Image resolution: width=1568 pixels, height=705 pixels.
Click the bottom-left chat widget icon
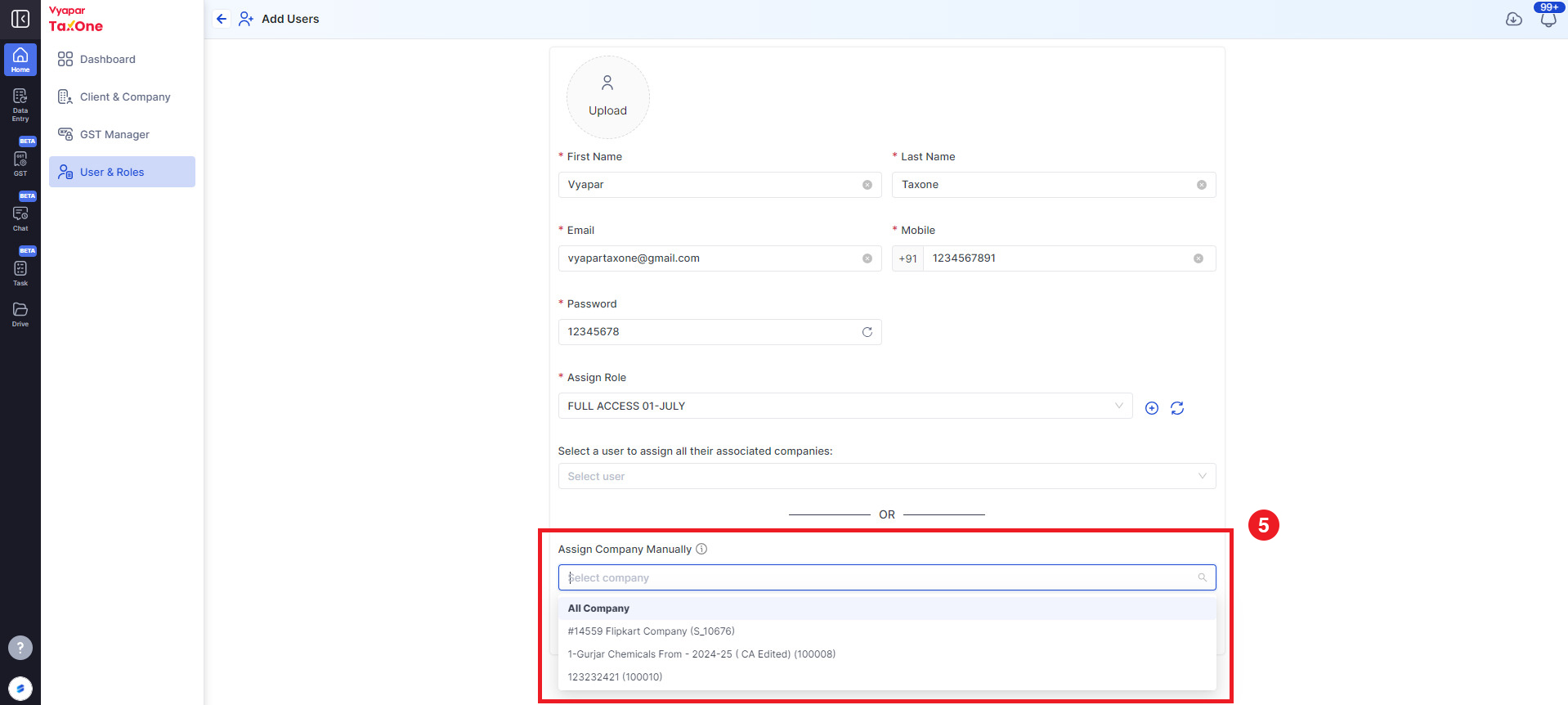point(20,688)
